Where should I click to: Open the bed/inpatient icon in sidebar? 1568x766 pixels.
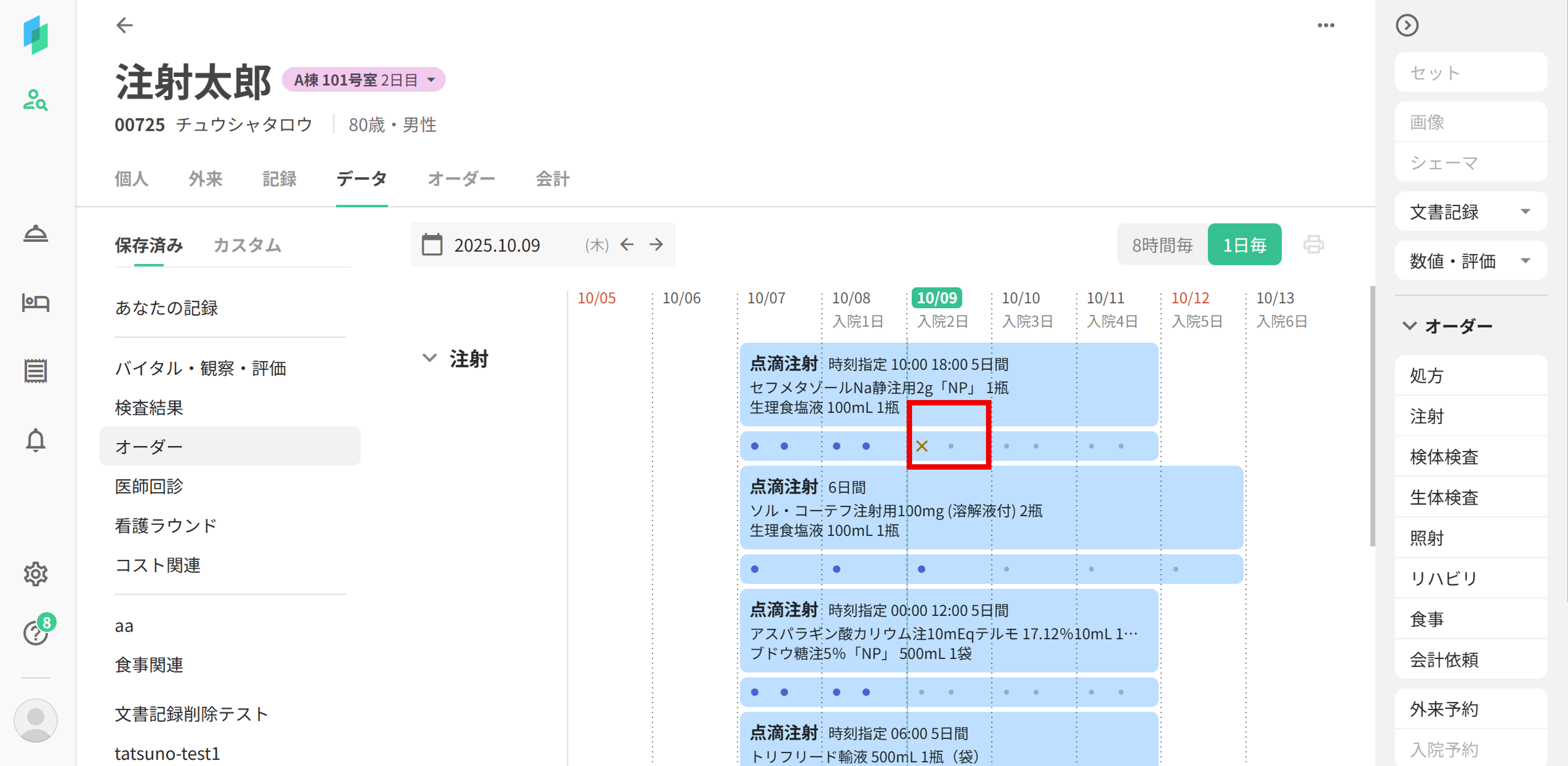pyautogui.click(x=35, y=303)
